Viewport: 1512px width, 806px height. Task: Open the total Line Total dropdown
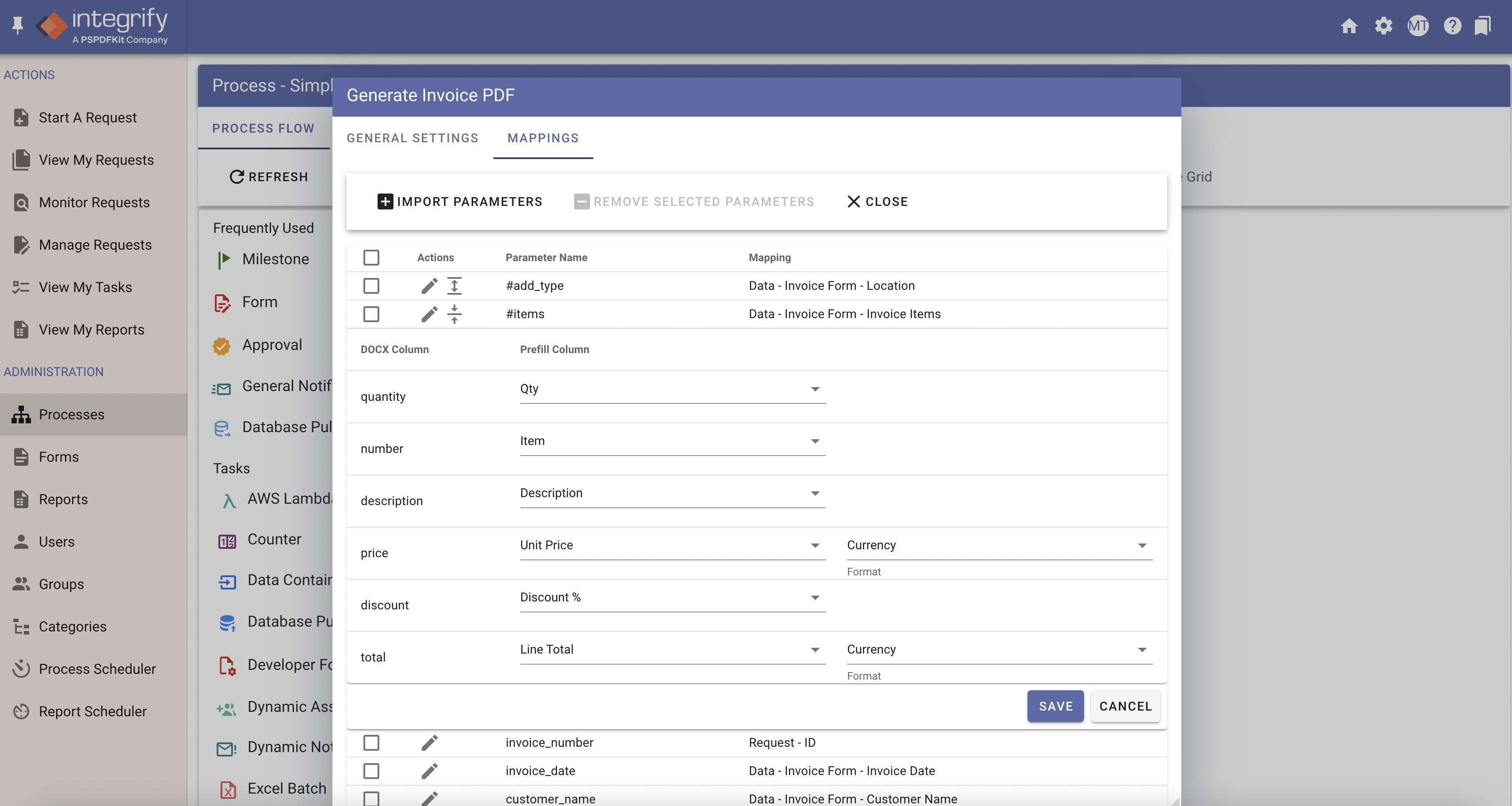click(672, 650)
